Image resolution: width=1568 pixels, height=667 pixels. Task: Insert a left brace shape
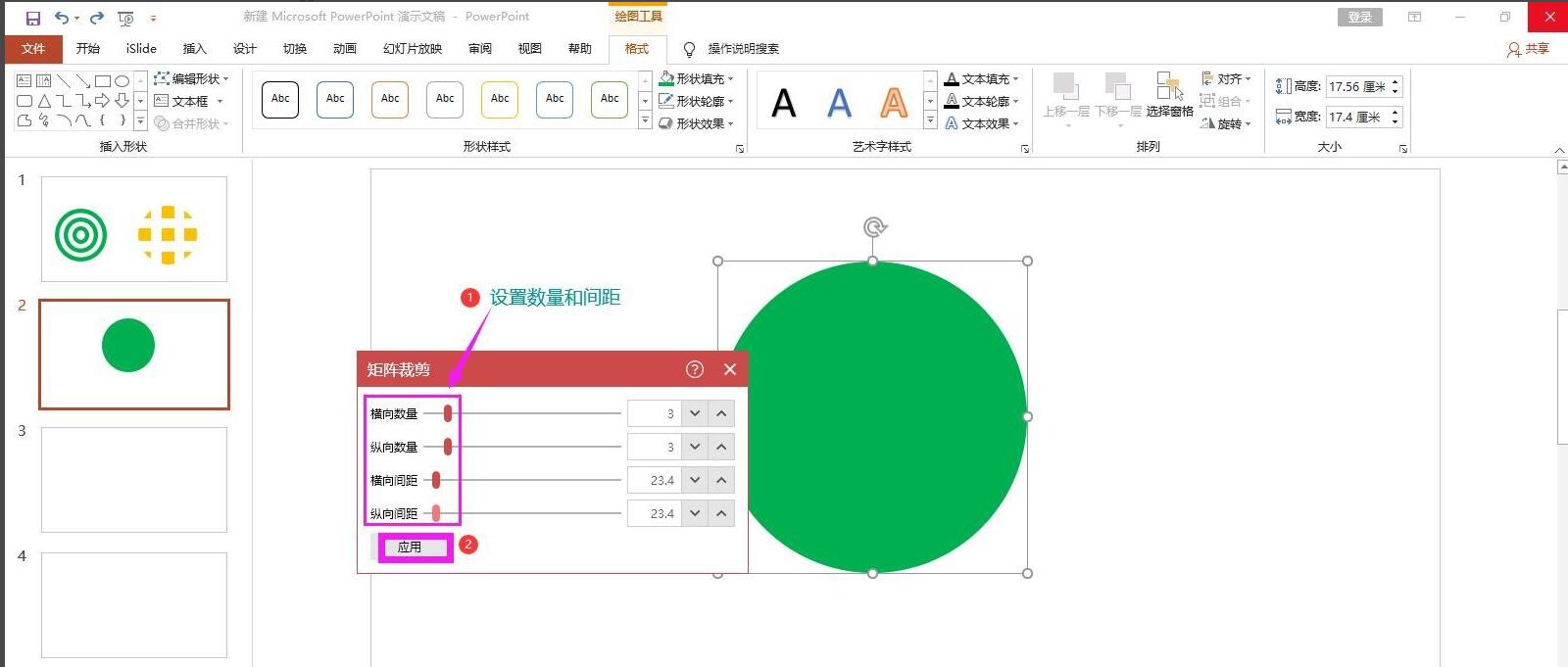(103, 120)
